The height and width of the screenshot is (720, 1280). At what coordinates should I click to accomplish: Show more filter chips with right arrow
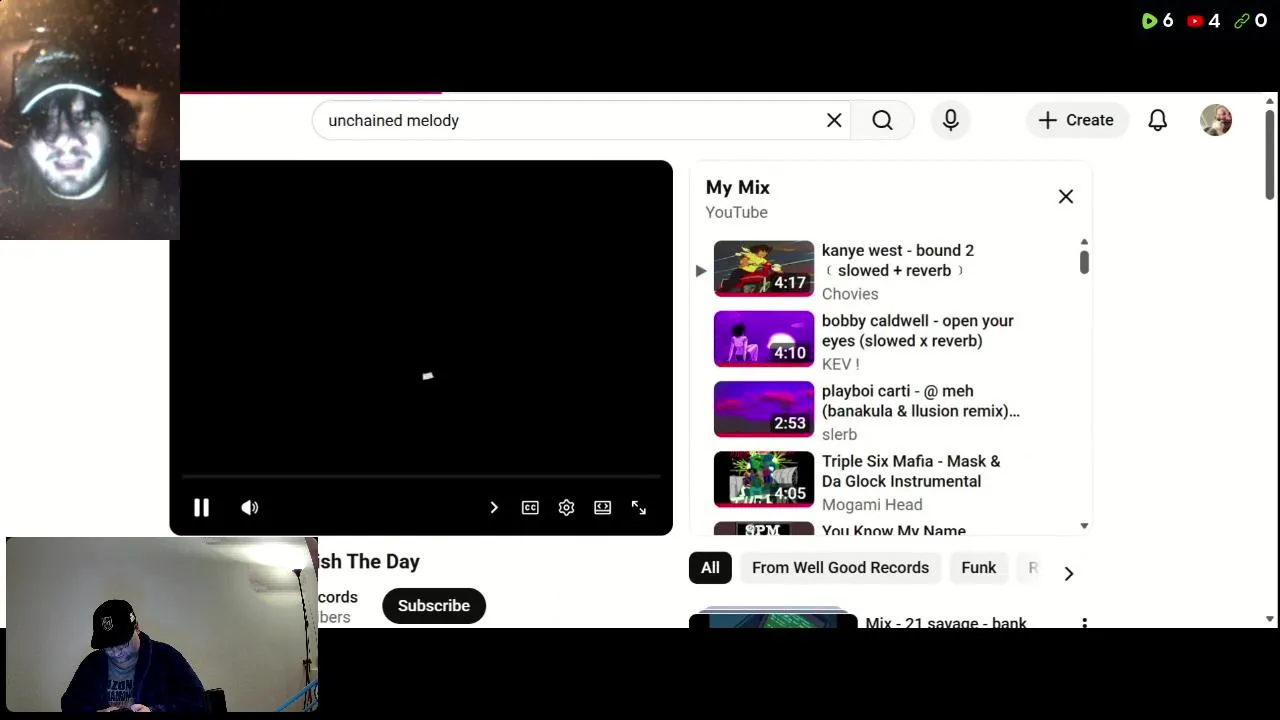click(1068, 573)
